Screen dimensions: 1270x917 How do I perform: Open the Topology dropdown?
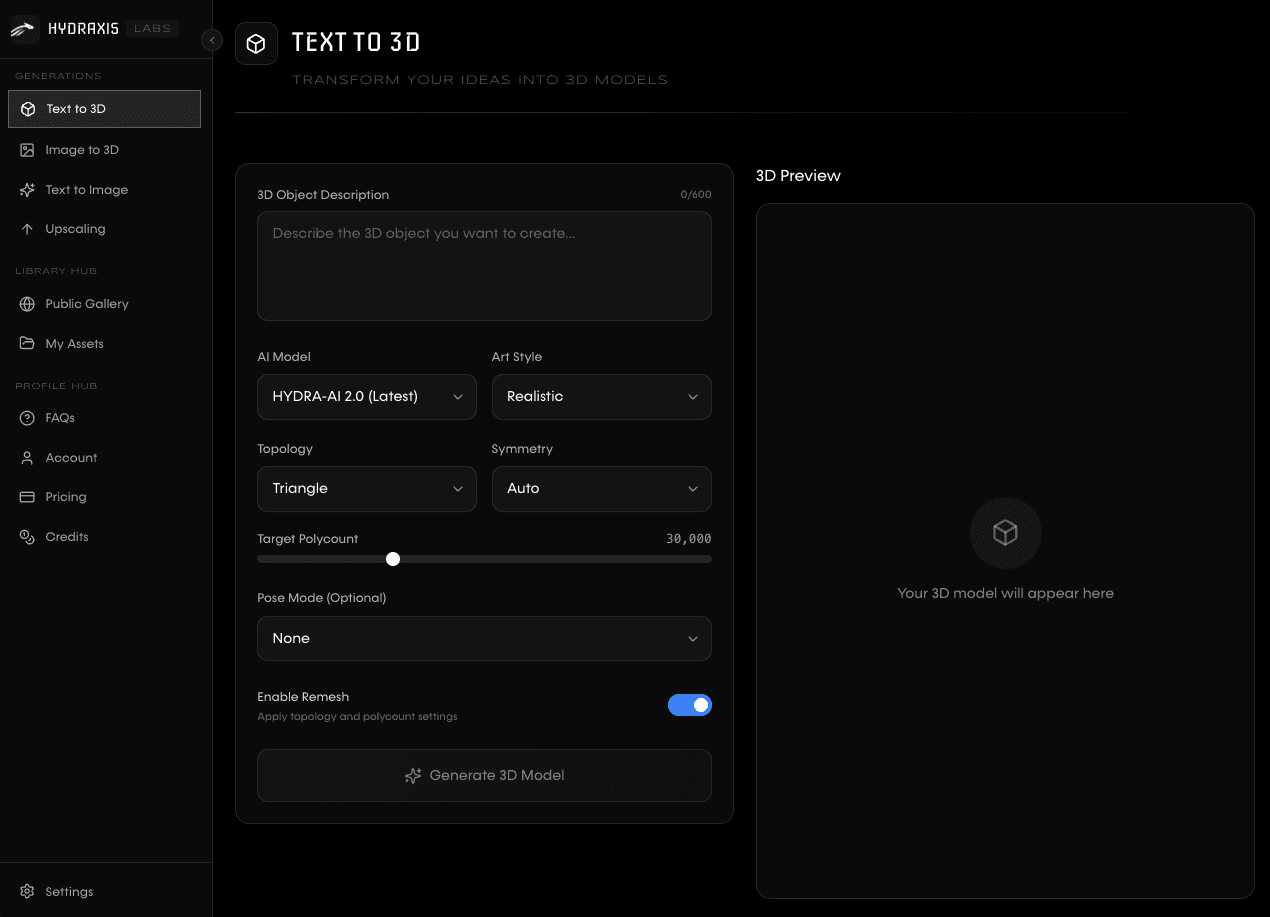[367, 489]
